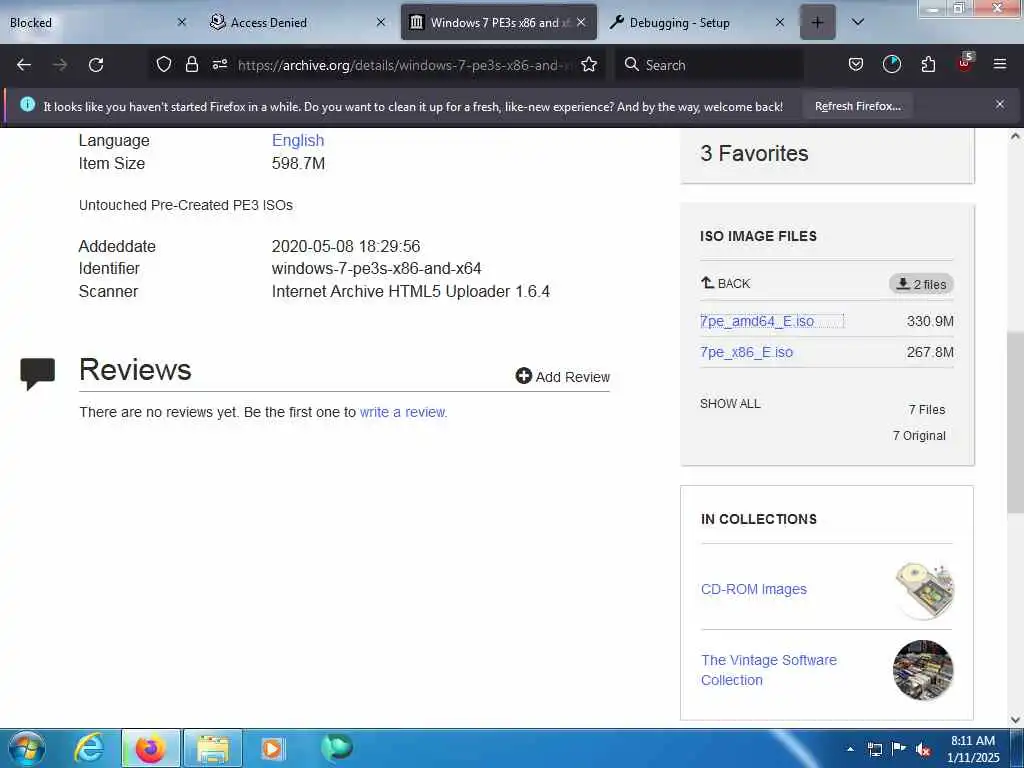The image size is (1024, 768).
Task: Open the Extensions puzzle icon
Action: click(928, 65)
